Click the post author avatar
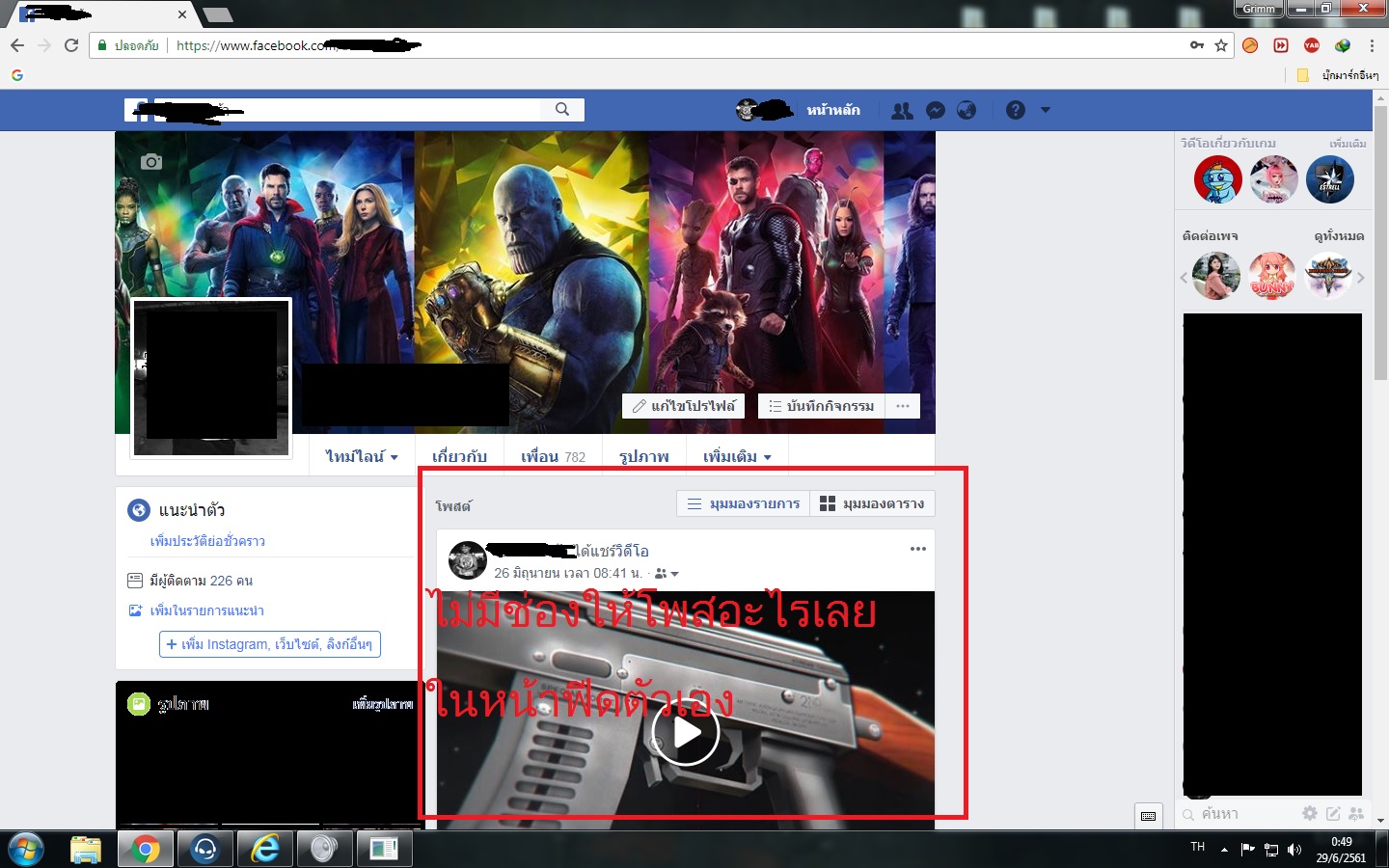1389x868 pixels. (x=468, y=560)
